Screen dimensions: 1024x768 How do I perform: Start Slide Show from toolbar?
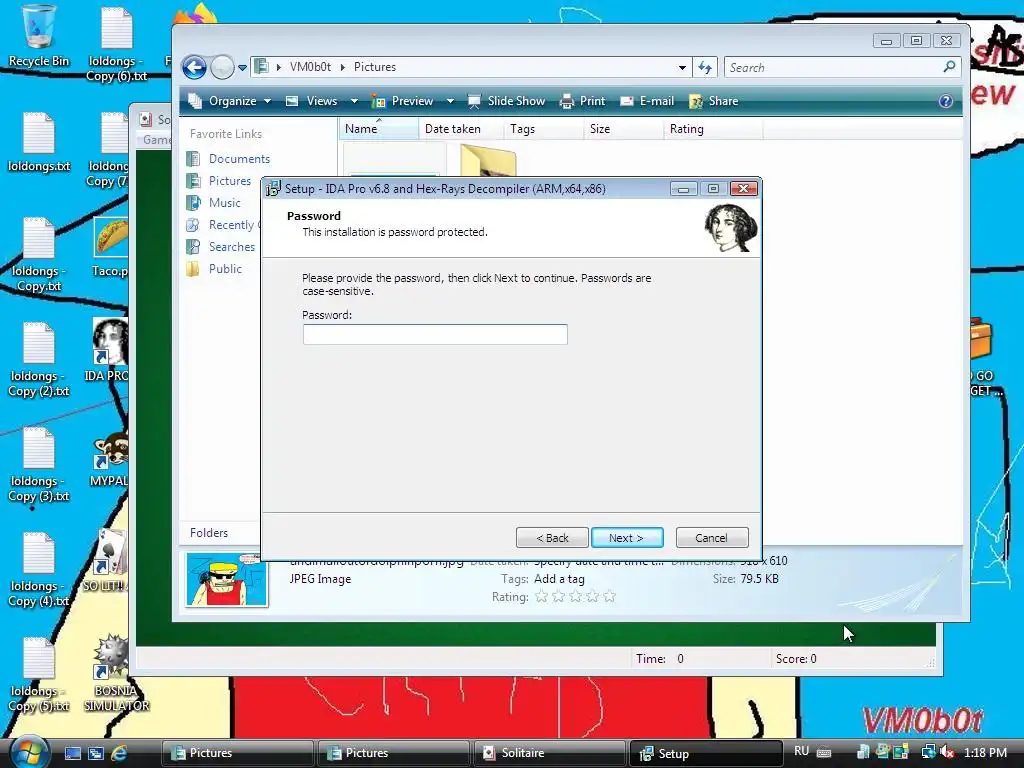[x=507, y=101]
